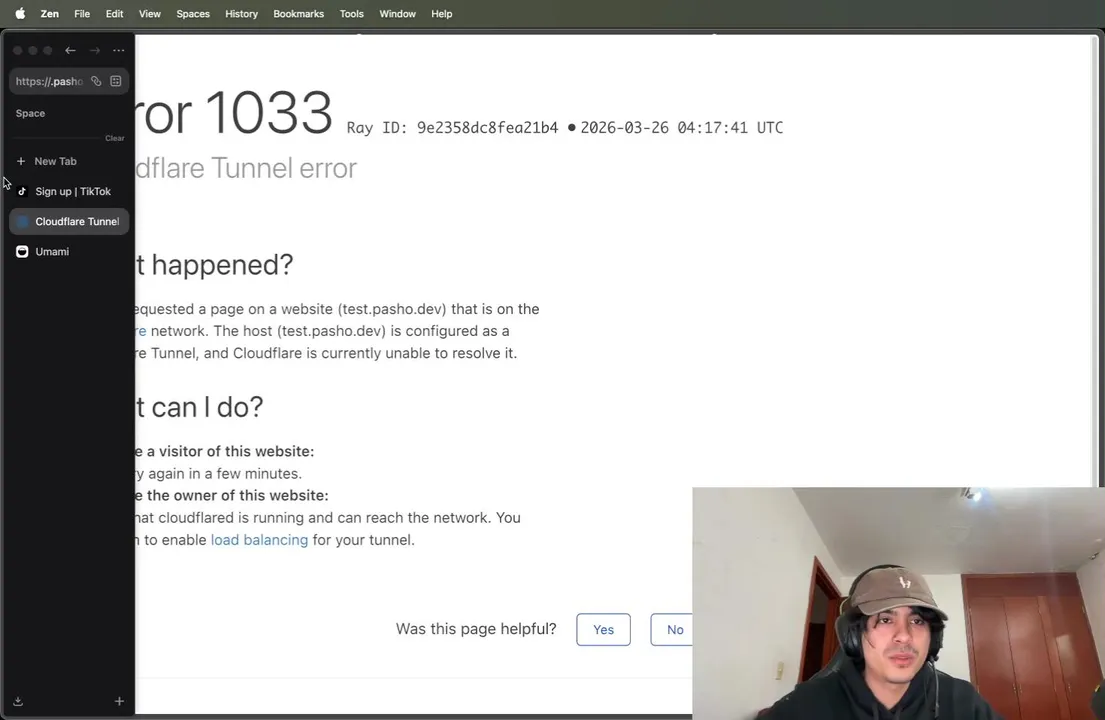Click the Error 1033 heading
Screen dimensions: 1105x720
(x=233, y=113)
